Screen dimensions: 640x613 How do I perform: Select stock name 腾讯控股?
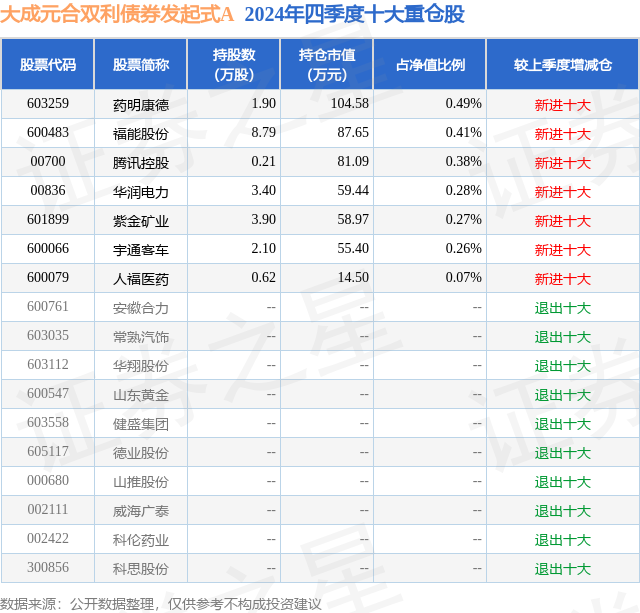pyautogui.click(x=141, y=163)
